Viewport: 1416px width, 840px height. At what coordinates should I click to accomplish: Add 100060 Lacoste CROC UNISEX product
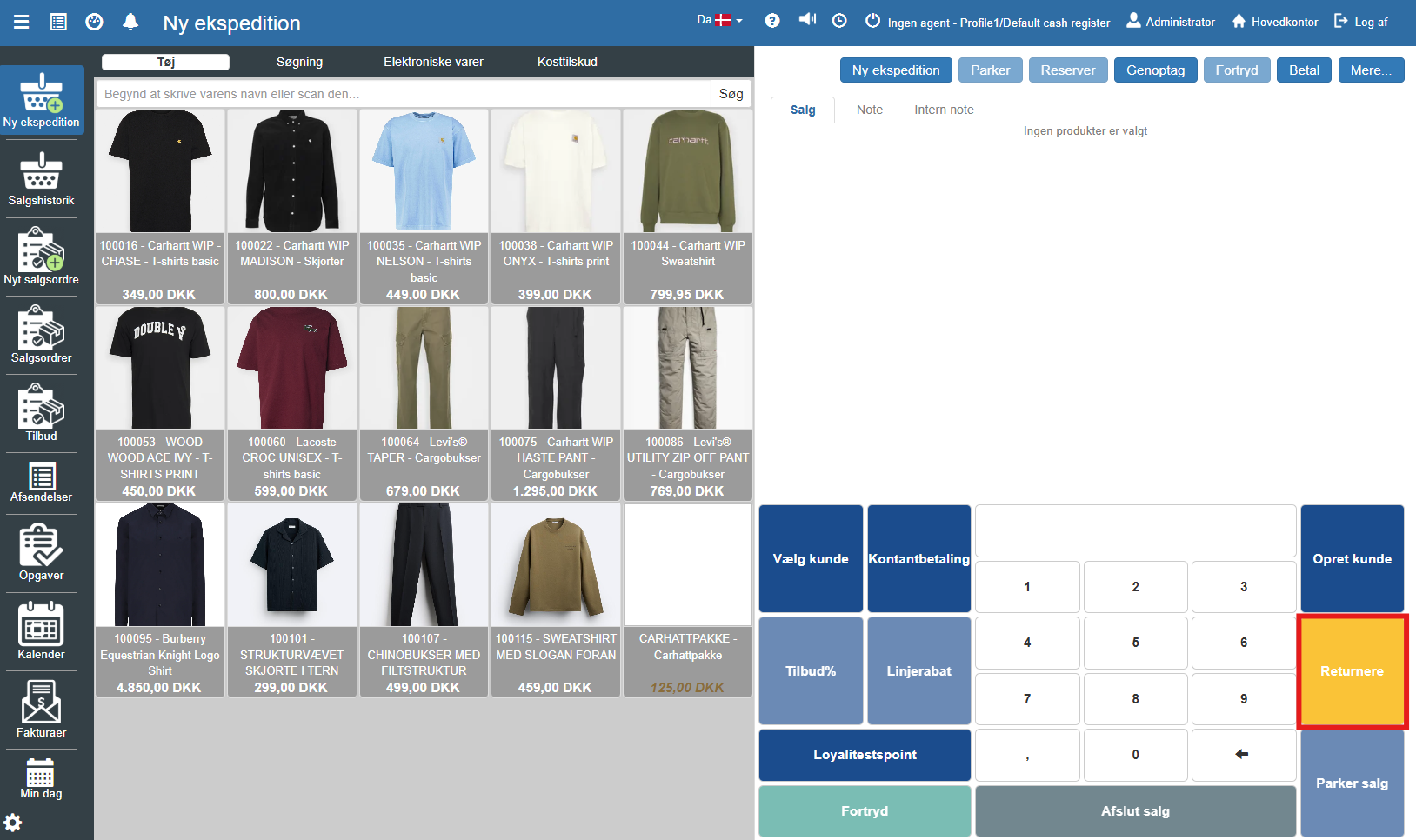pos(292,403)
